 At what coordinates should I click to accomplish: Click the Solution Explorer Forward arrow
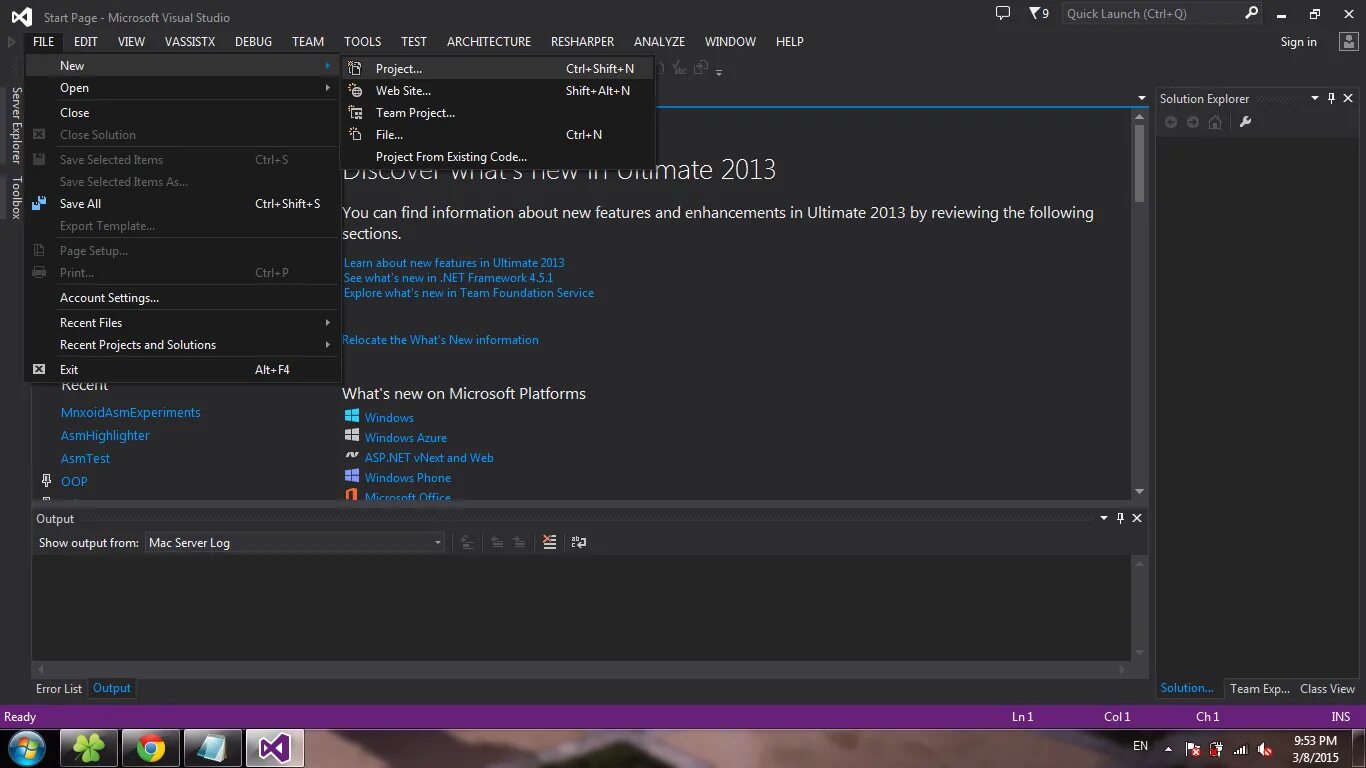[x=1193, y=122]
